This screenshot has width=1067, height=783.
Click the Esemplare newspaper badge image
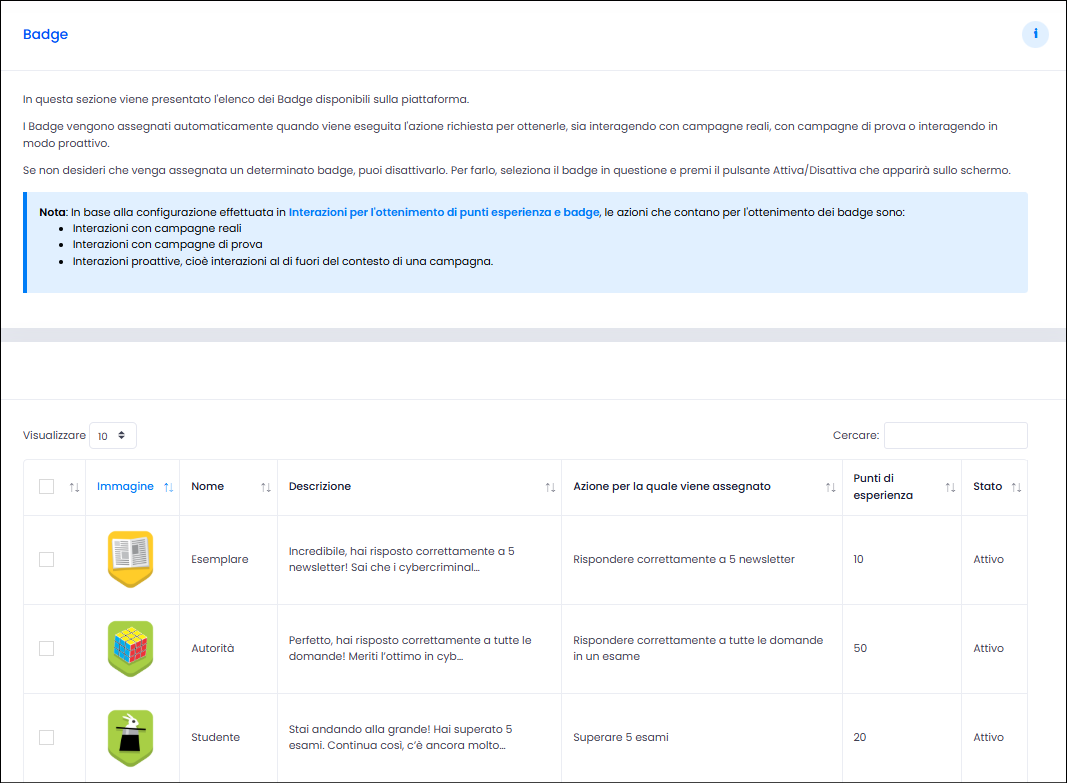(131, 559)
